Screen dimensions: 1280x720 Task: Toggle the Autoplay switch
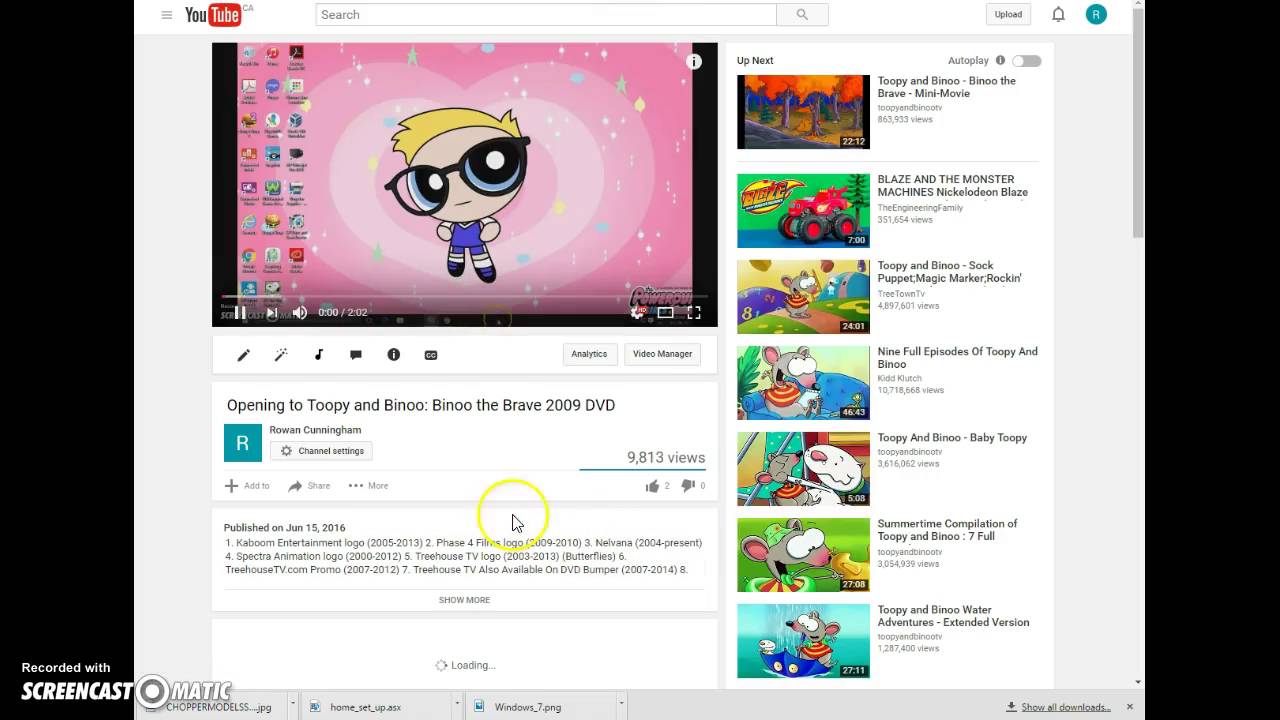[1027, 61]
